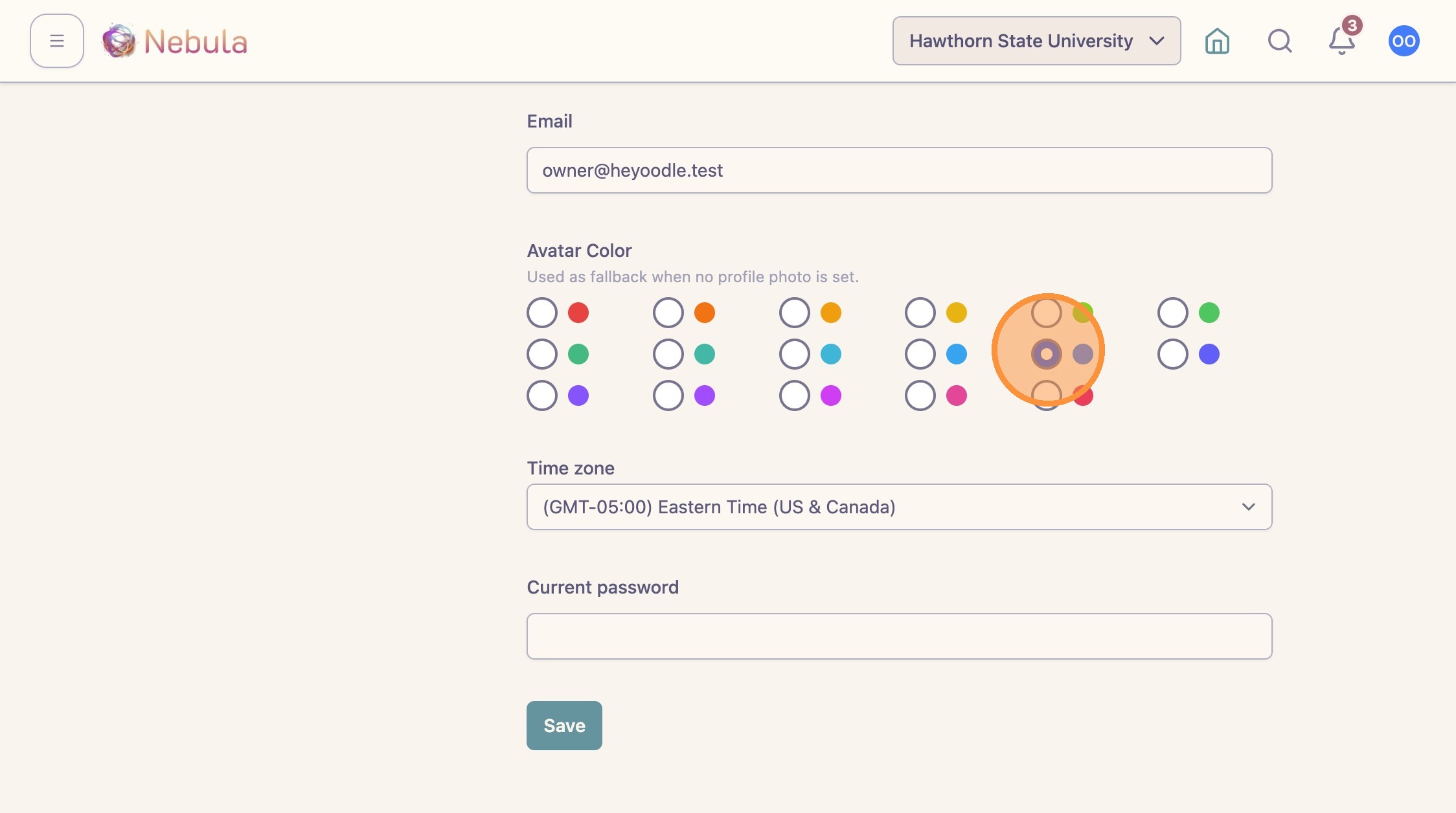1456x813 pixels.
Task: Focus the Current password field
Action: click(x=899, y=636)
